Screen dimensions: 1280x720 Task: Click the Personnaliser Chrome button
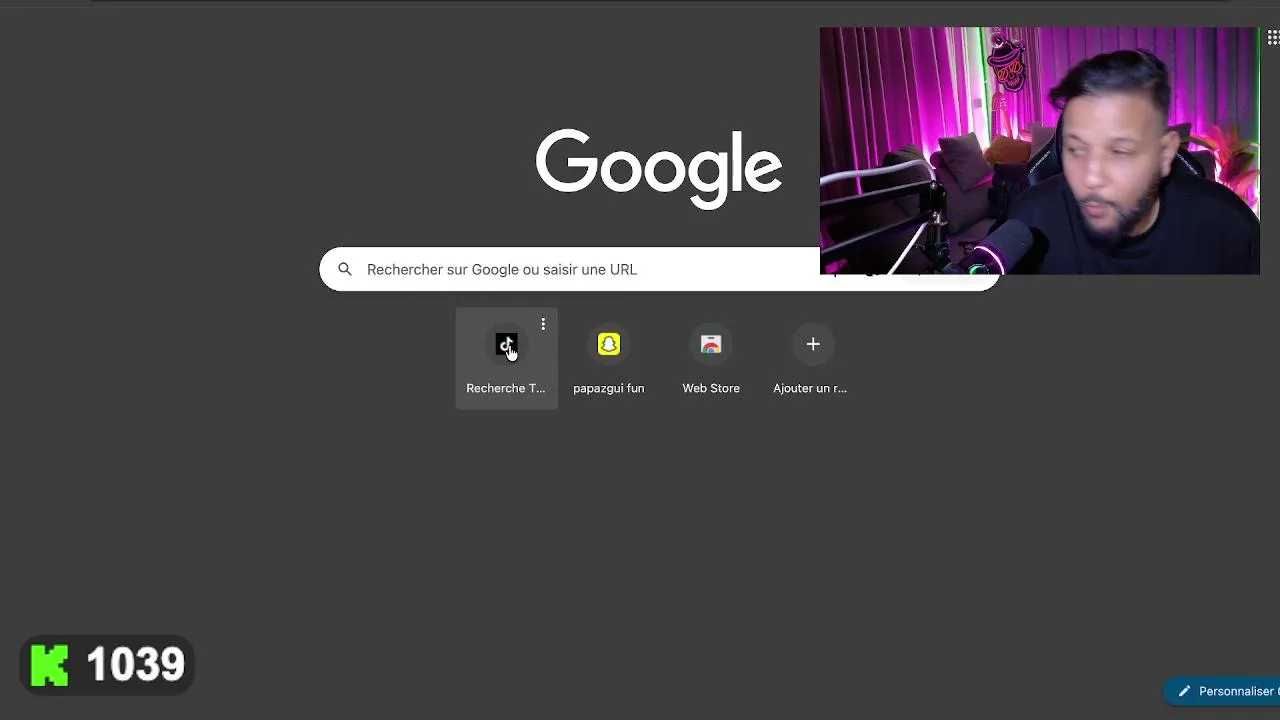click(x=1224, y=691)
